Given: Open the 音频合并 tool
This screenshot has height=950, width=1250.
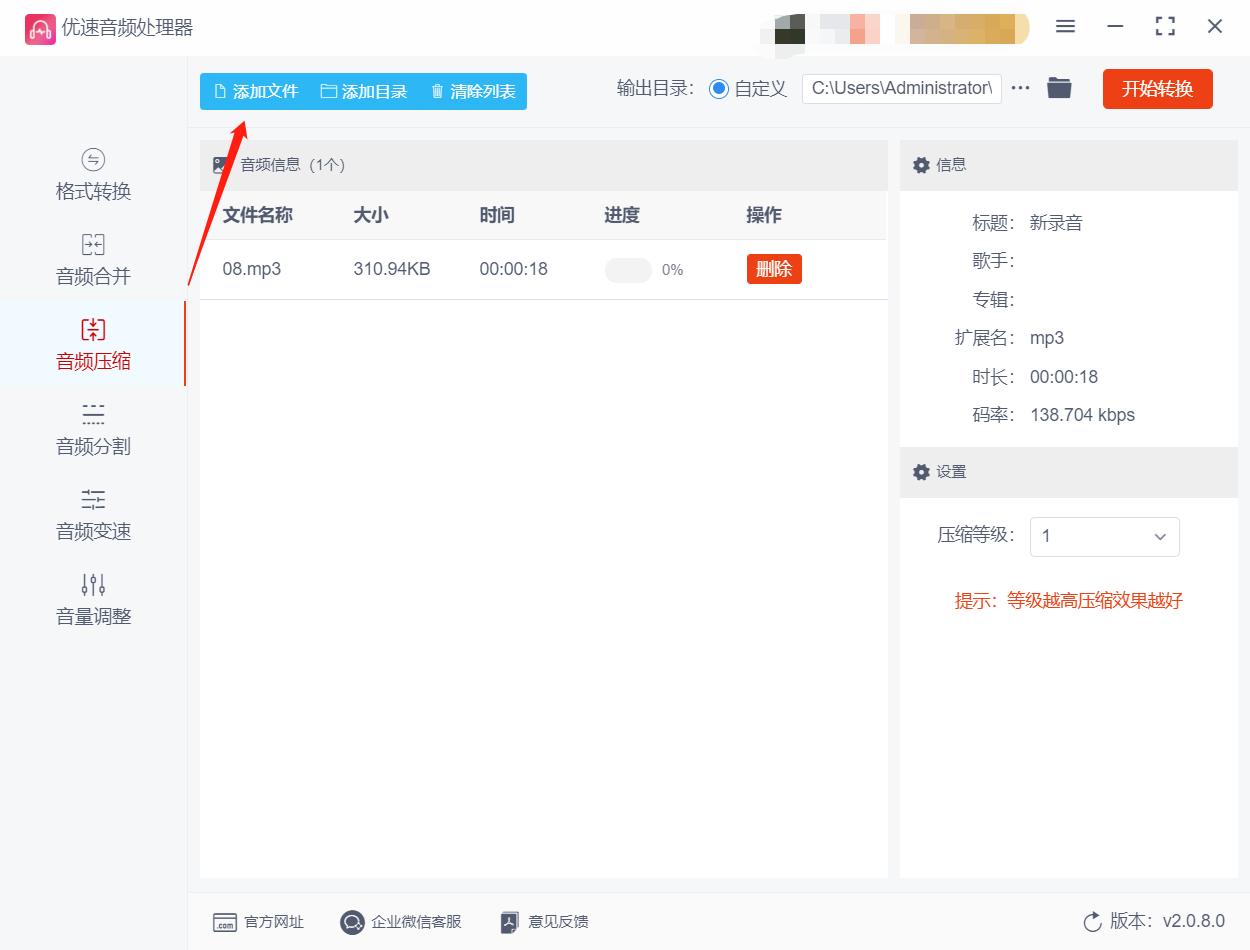Looking at the screenshot, I should (92, 260).
